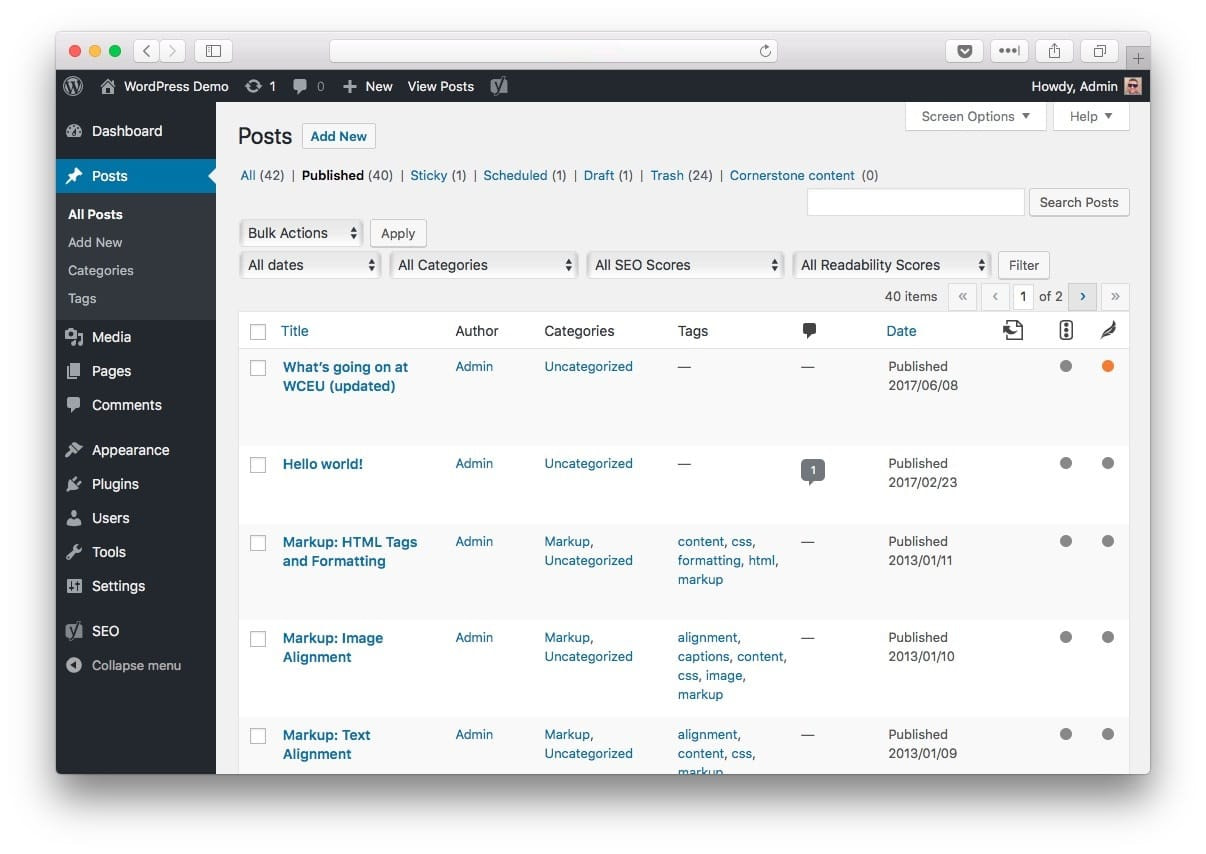1206x854 pixels.
Task: Open the Bulk Actions dropdown
Action: [301, 233]
